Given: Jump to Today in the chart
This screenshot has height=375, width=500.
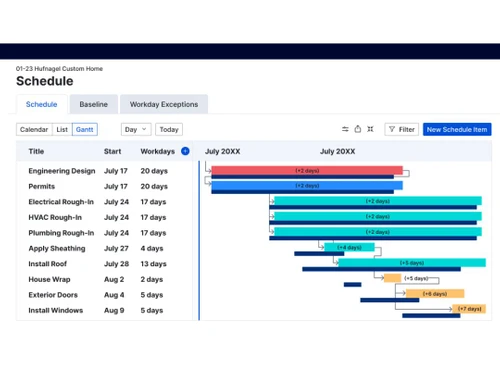Looking at the screenshot, I should [x=169, y=129].
